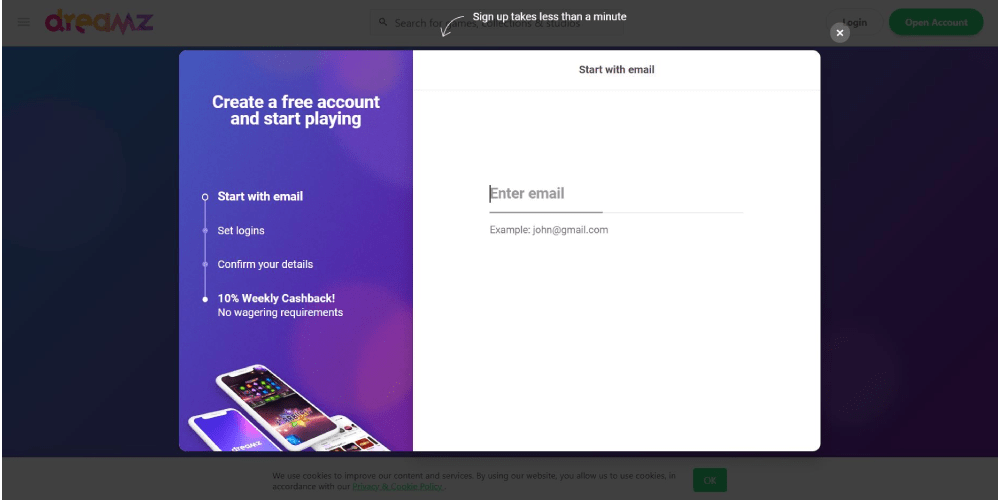This screenshot has width=1000, height=500.
Task: Click the 10% Weekly Cashback text
Action: pyautogui.click(x=276, y=298)
